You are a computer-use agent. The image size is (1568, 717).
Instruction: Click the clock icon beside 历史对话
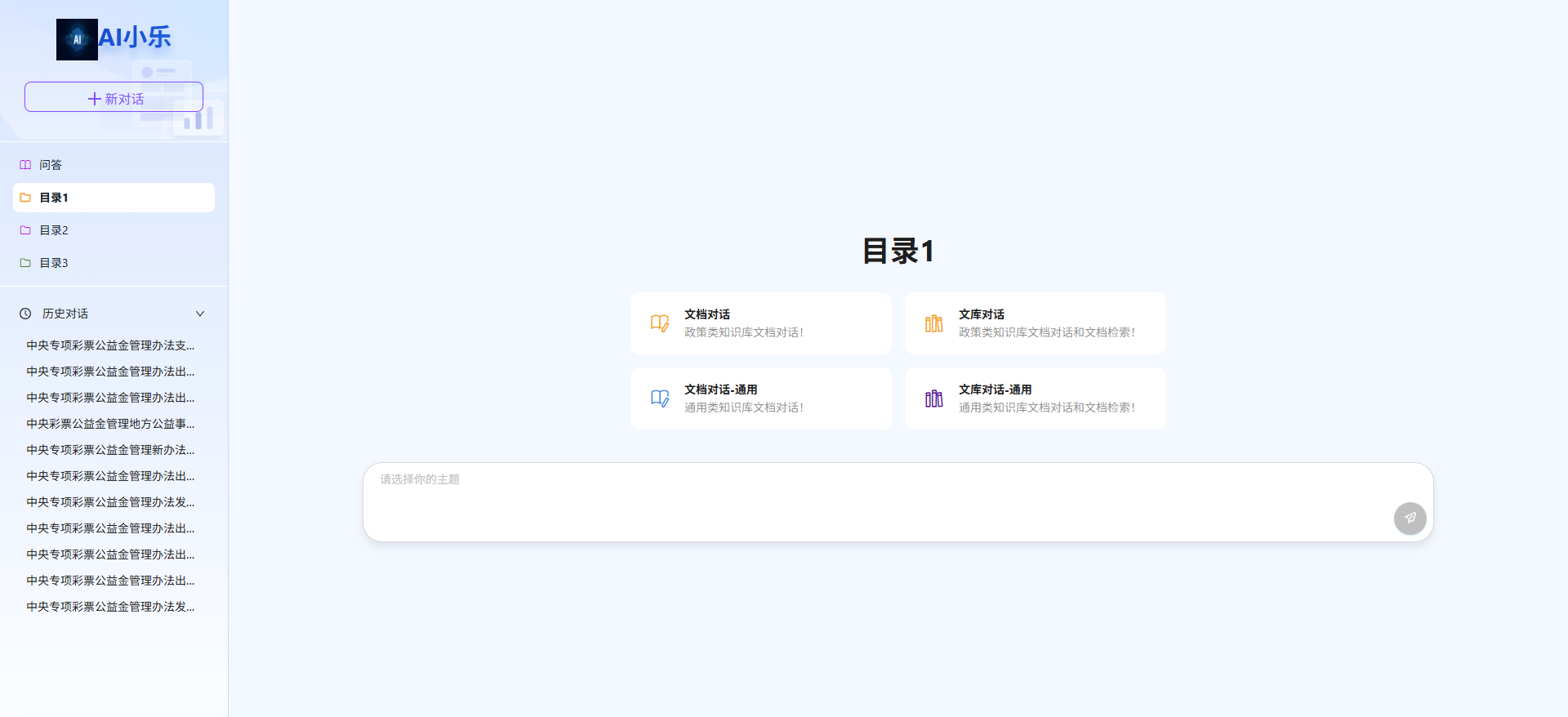pyautogui.click(x=25, y=314)
